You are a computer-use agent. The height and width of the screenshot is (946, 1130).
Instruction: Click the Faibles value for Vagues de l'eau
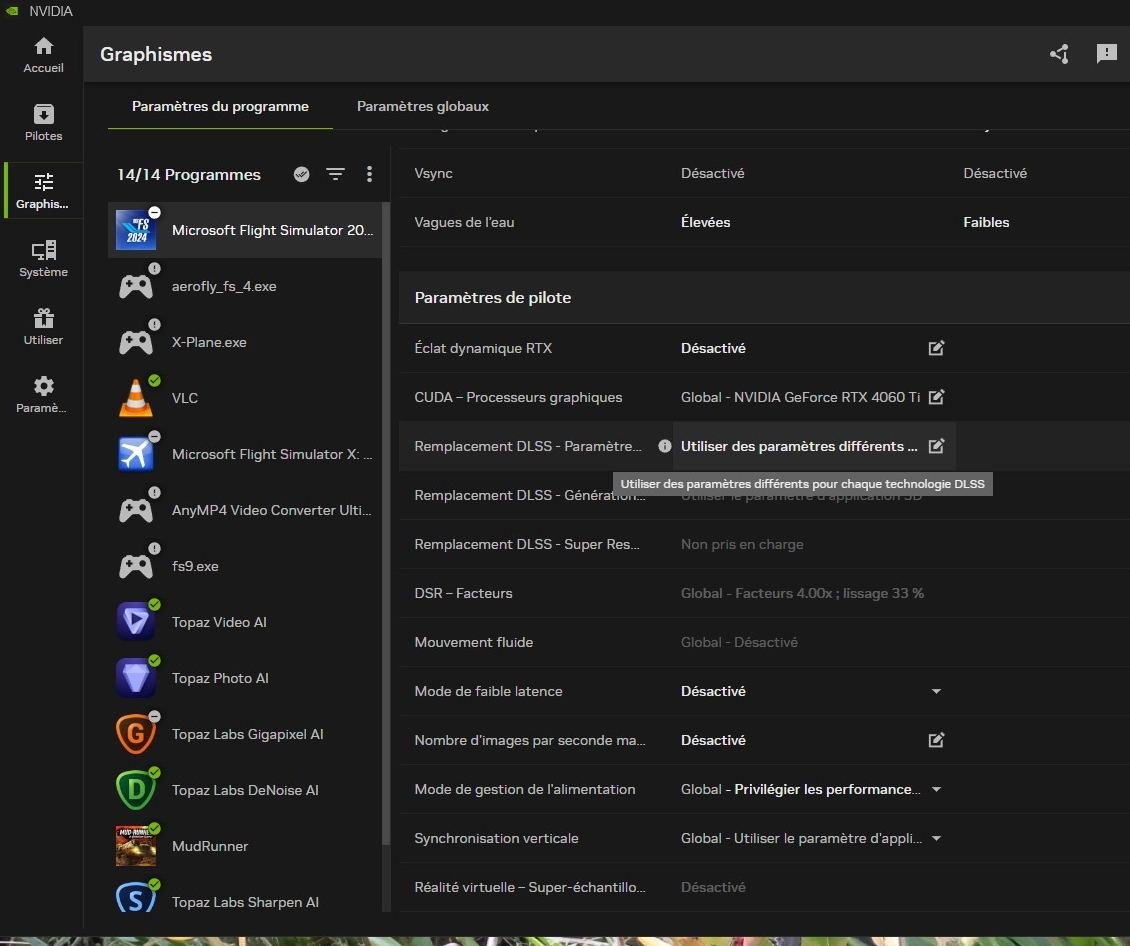pyautogui.click(x=986, y=222)
